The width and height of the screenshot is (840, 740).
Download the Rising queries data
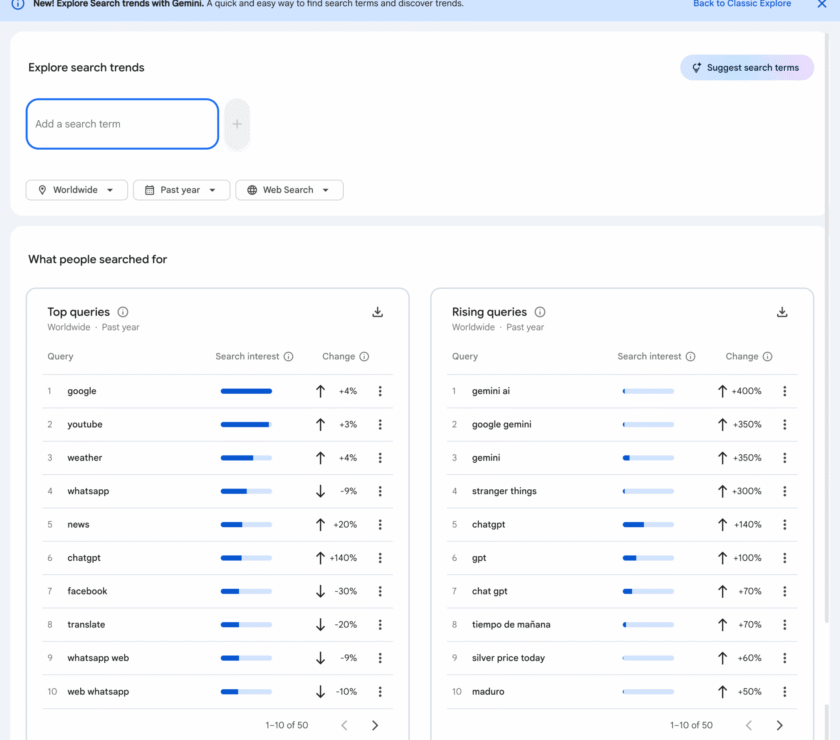[782, 312]
